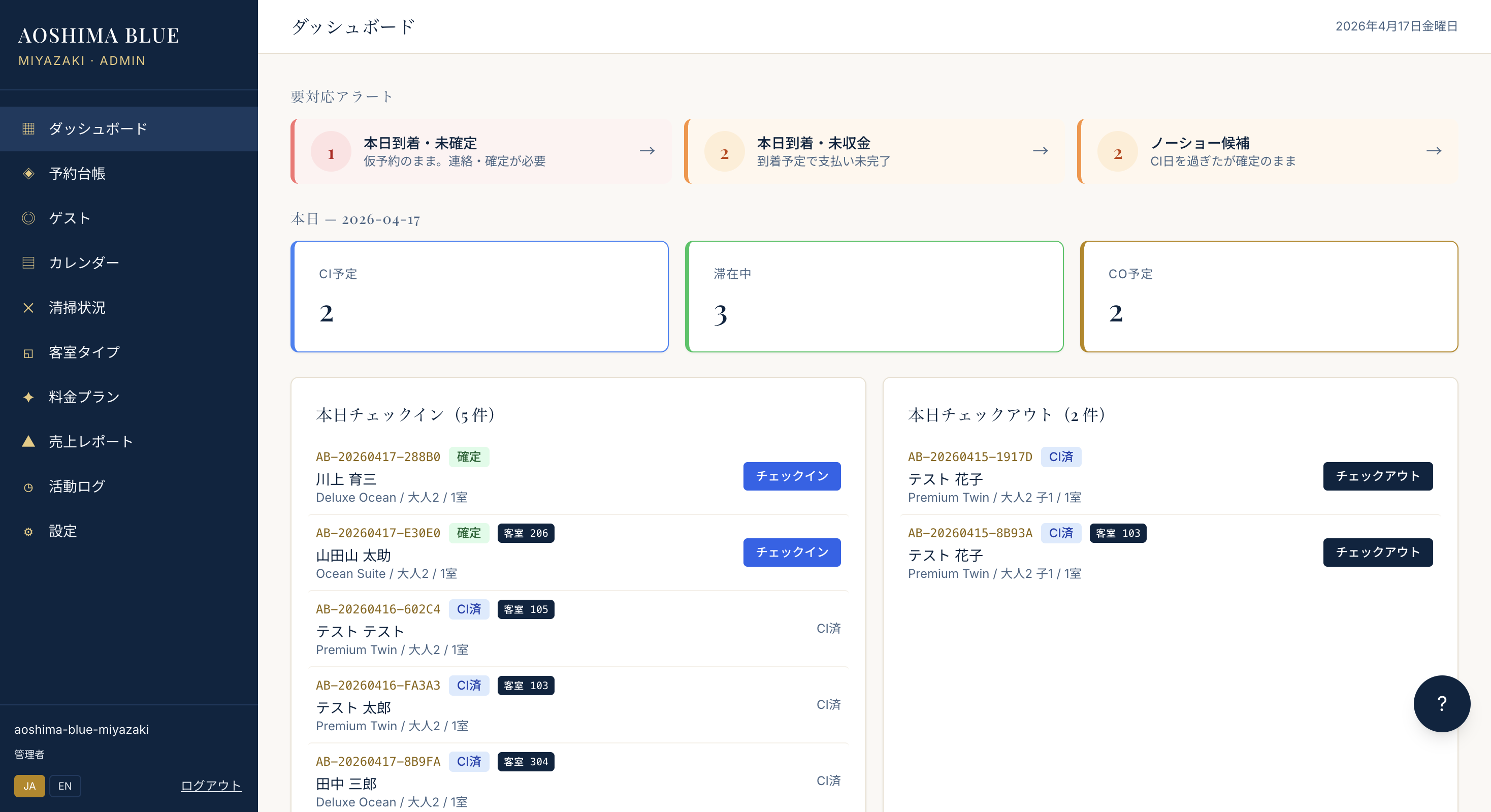Select 客室タイプ in sidebar
1491x812 pixels.
pyautogui.click(x=129, y=352)
